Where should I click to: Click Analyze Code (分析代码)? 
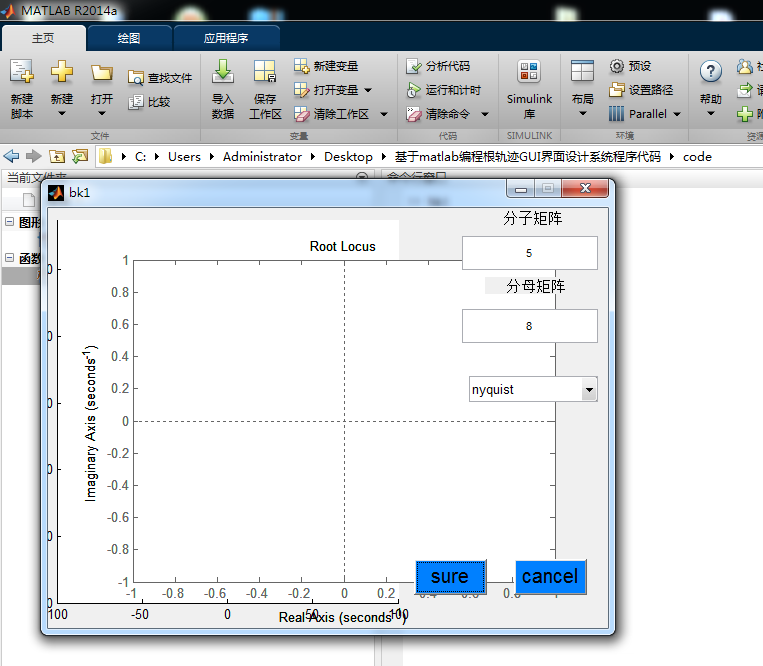(x=438, y=66)
